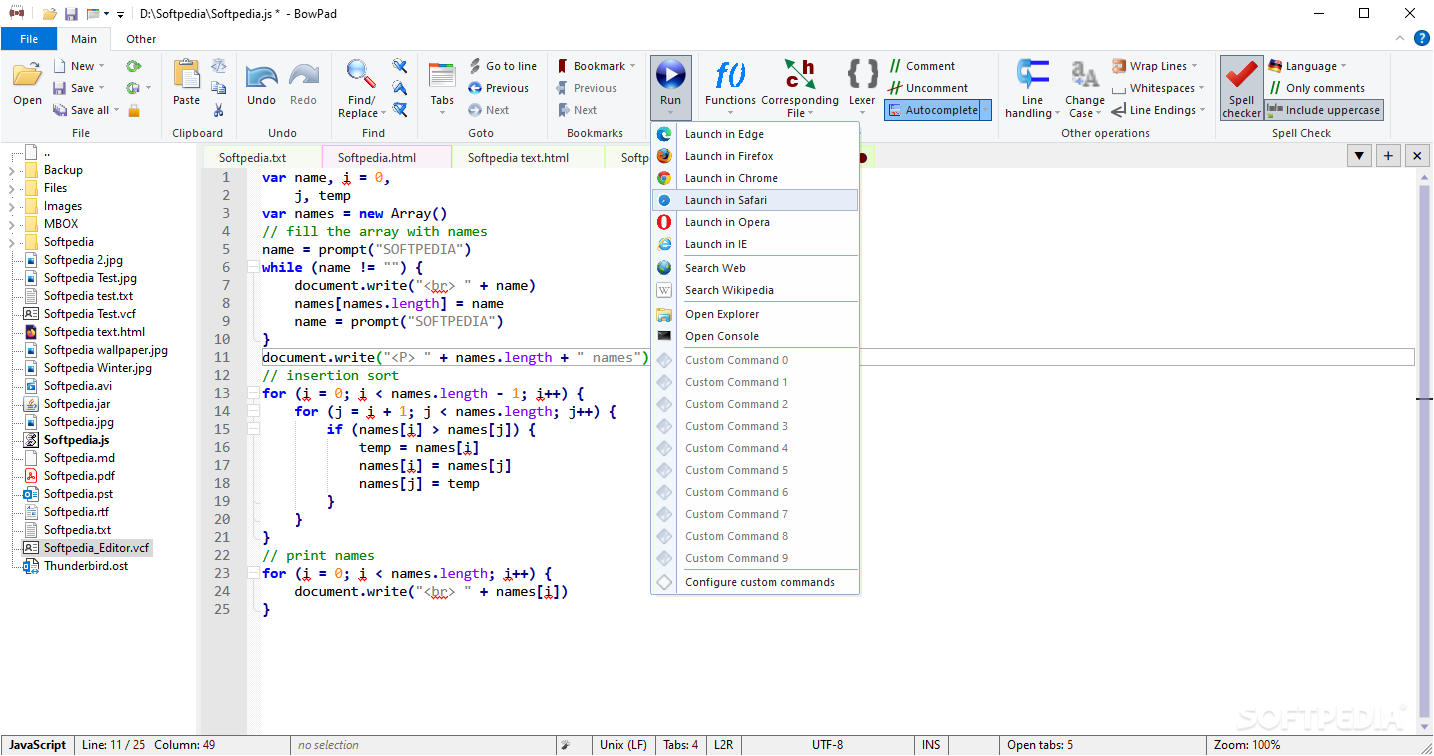
Task: Toggle the Autocomplete button
Action: click(x=930, y=110)
